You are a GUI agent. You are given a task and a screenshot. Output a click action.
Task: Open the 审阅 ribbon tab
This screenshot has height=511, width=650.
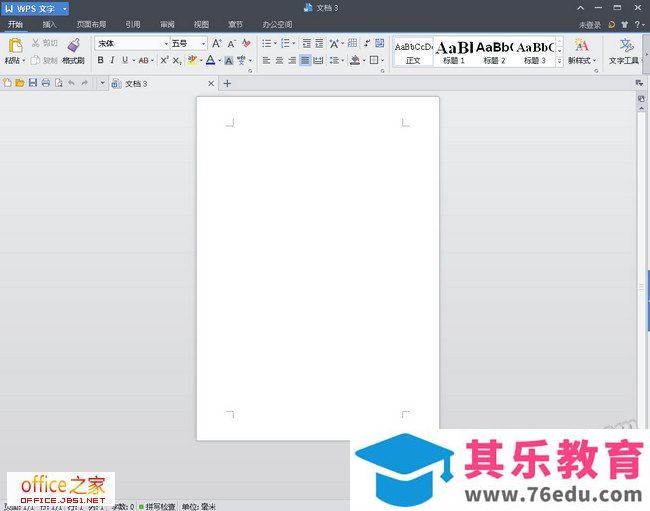pyautogui.click(x=167, y=24)
